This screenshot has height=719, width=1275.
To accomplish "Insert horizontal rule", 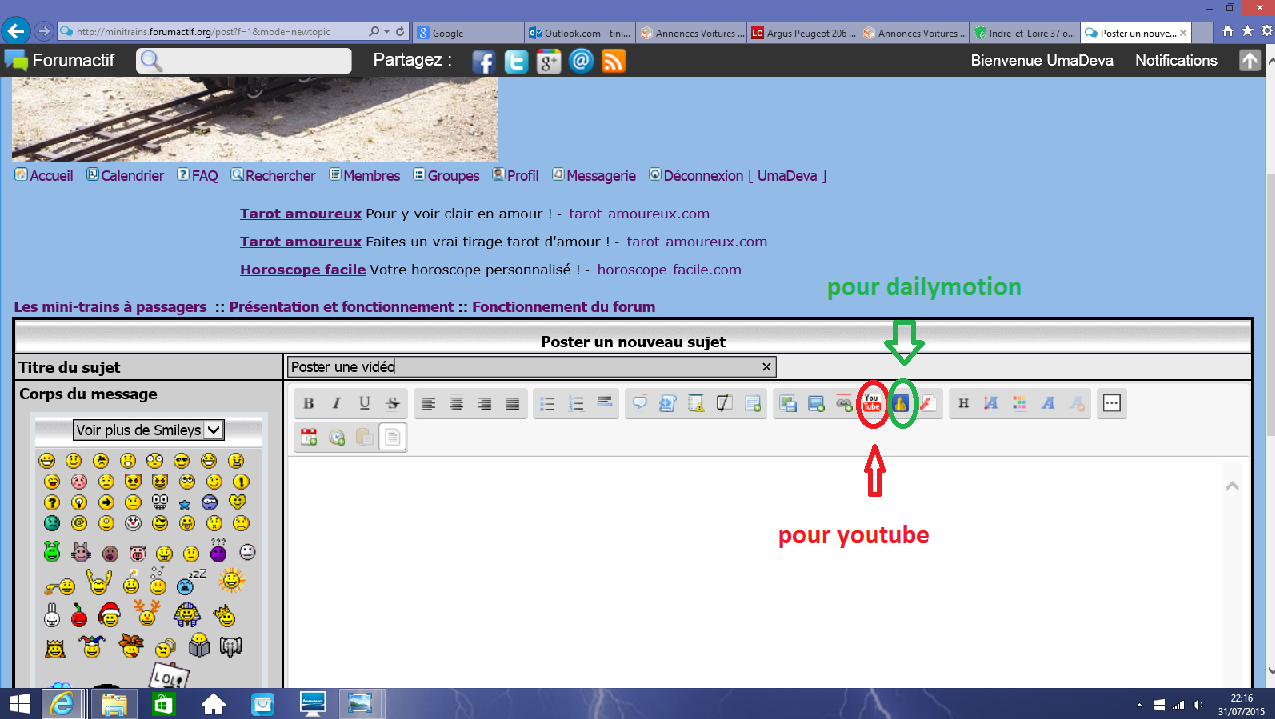I will point(604,404).
